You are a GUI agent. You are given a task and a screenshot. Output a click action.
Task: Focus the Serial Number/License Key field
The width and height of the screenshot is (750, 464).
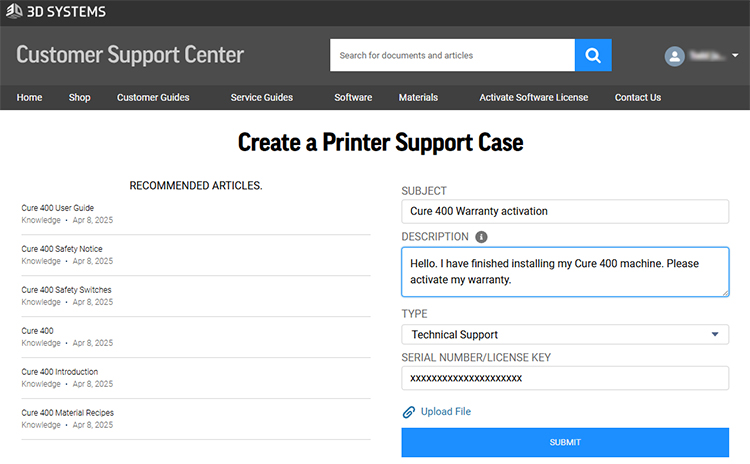(x=564, y=378)
